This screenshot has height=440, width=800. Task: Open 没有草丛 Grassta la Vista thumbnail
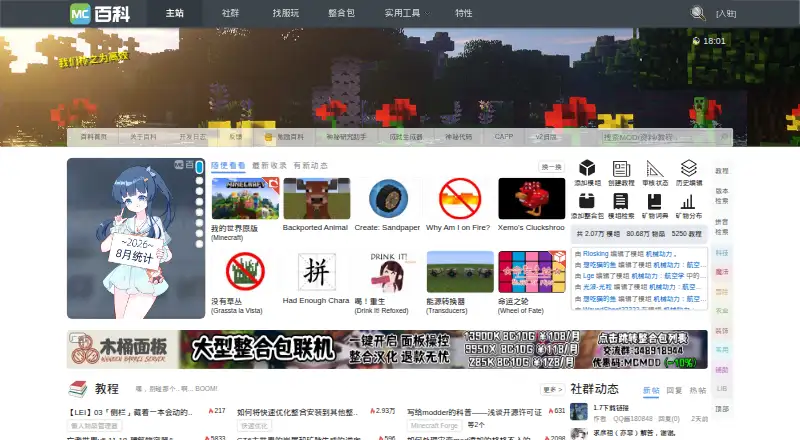[245, 272]
